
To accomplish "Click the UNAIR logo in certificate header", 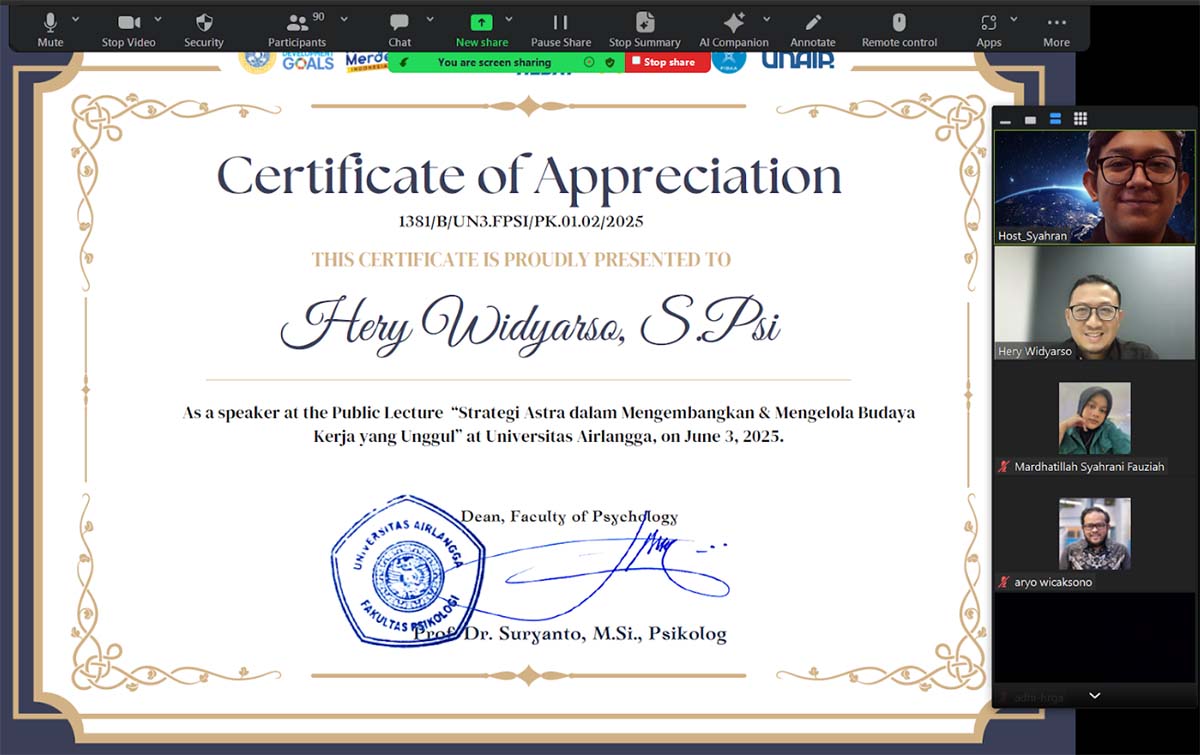I will 798,61.
